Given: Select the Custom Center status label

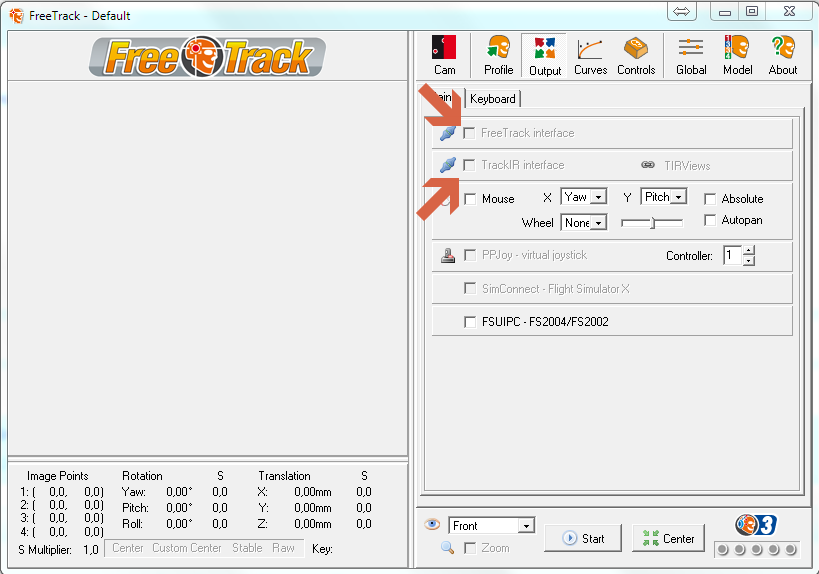Looking at the screenshot, I should click(x=186, y=548).
